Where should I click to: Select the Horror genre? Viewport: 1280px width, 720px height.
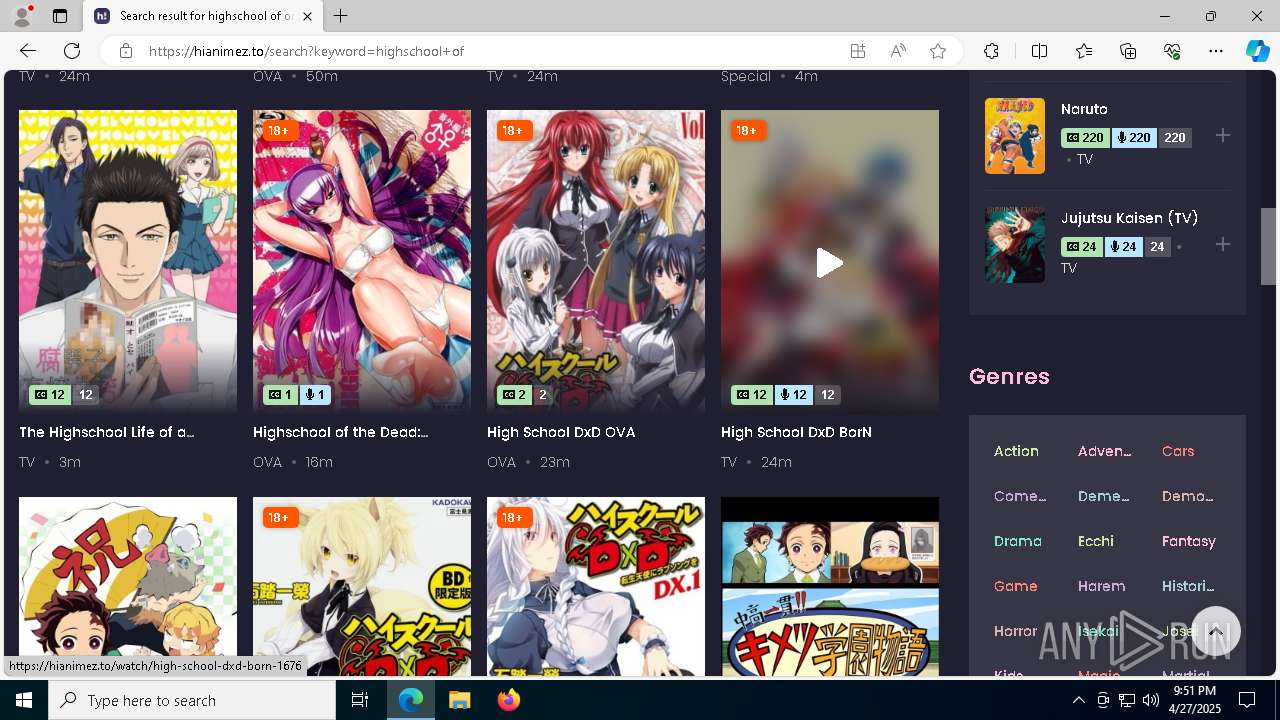point(1016,631)
